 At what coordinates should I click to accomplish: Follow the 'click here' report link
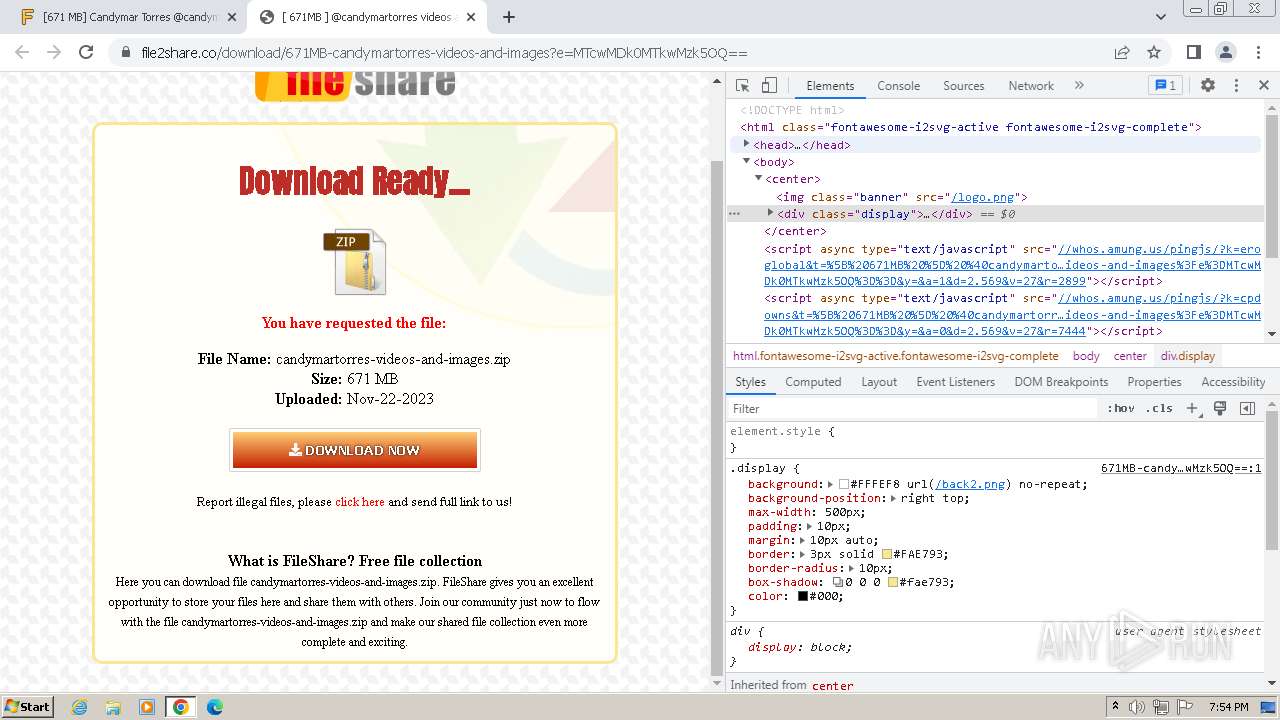(359, 502)
